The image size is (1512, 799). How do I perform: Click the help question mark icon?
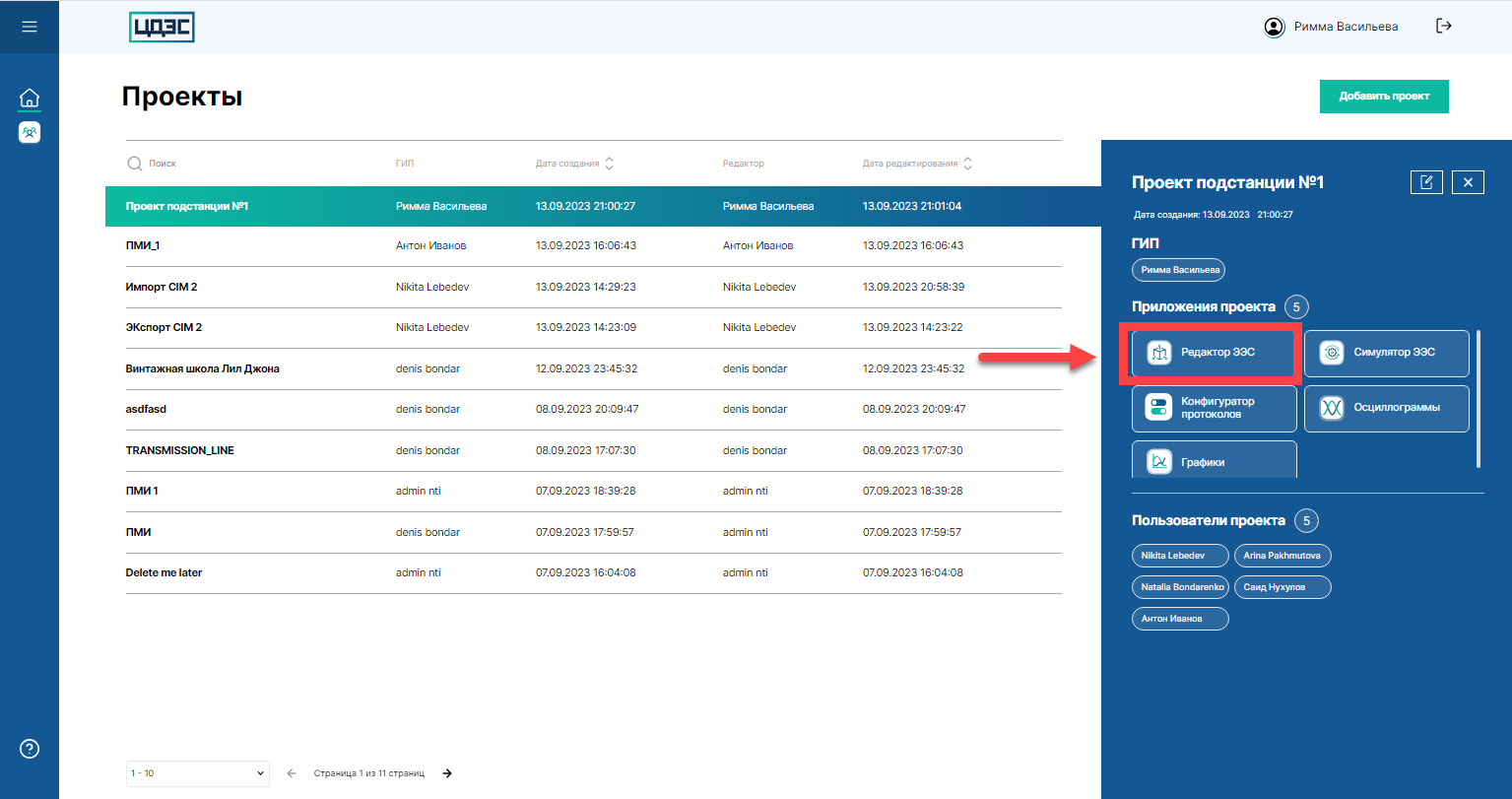[30, 749]
